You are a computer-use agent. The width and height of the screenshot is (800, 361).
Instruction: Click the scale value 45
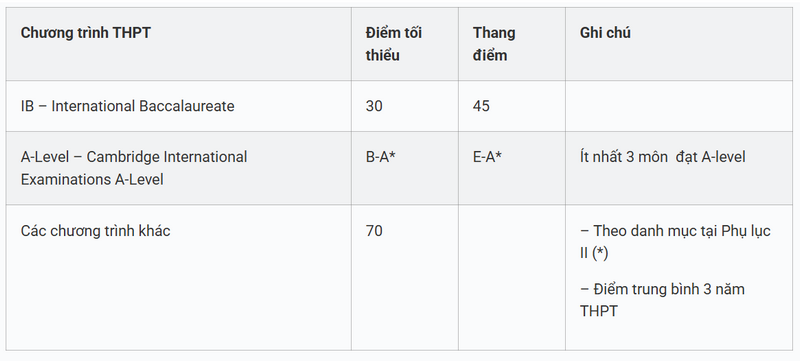click(x=481, y=106)
